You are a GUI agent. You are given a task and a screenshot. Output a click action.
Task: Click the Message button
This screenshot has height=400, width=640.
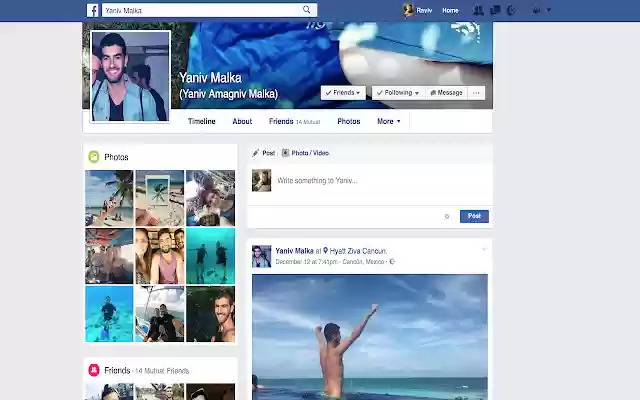[447, 93]
